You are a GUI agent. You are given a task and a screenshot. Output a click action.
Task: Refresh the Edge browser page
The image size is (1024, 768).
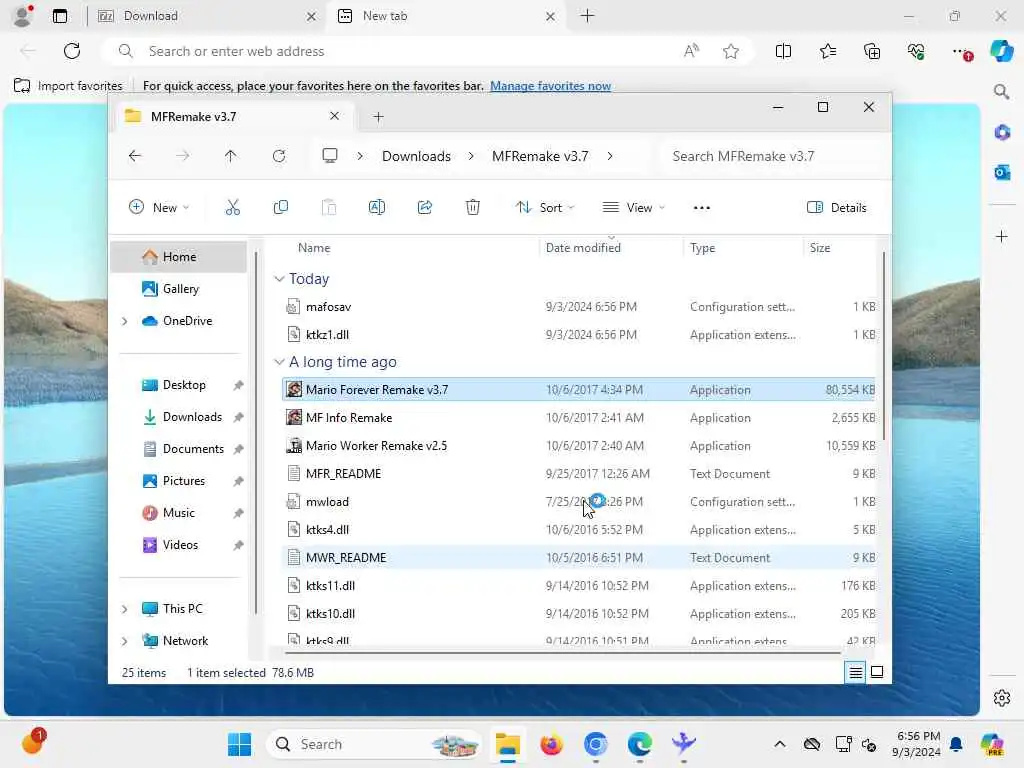[72, 51]
